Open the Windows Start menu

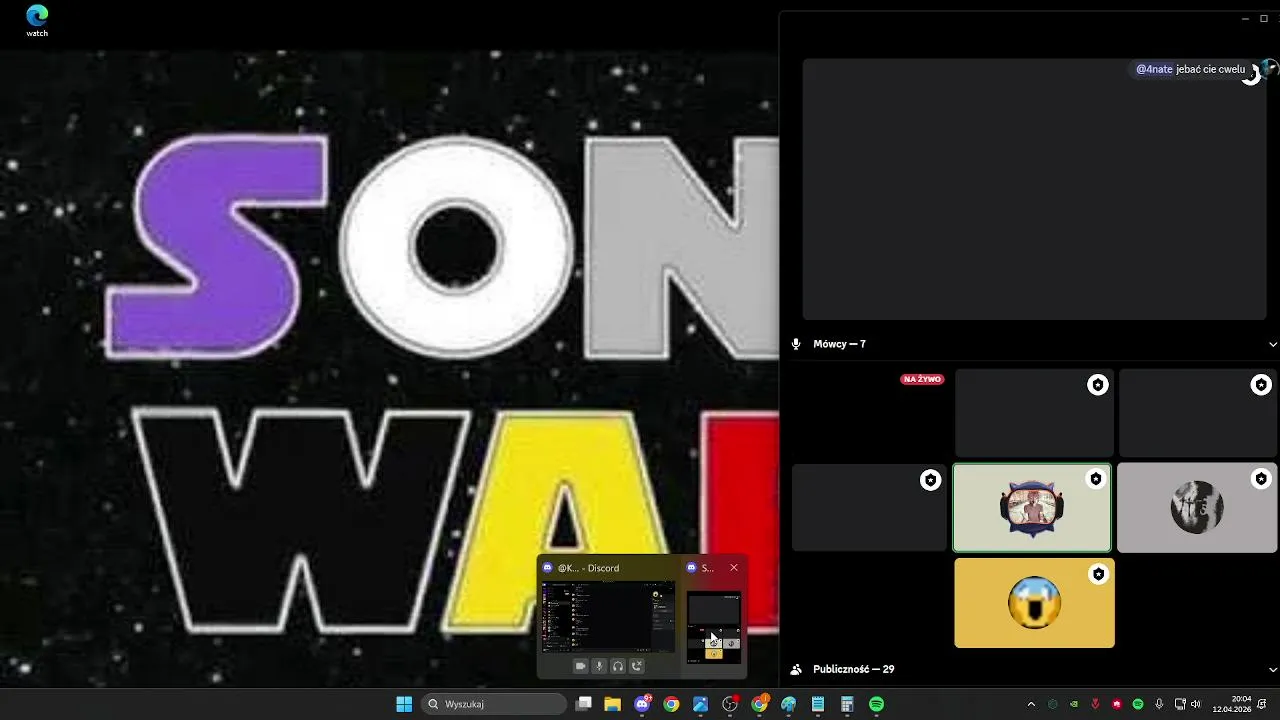tap(404, 704)
